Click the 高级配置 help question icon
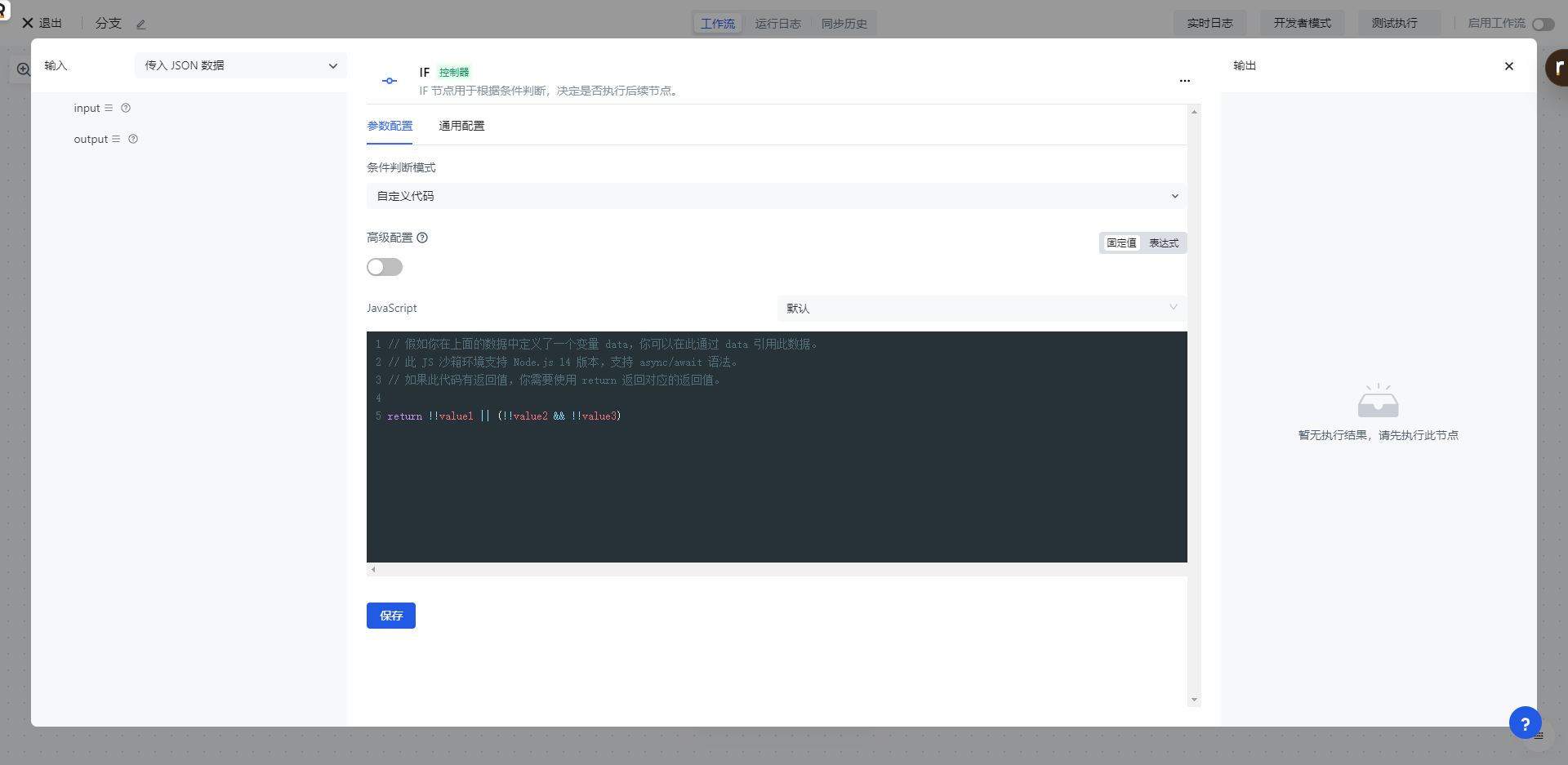This screenshot has width=1568, height=765. tap(422, 238)
